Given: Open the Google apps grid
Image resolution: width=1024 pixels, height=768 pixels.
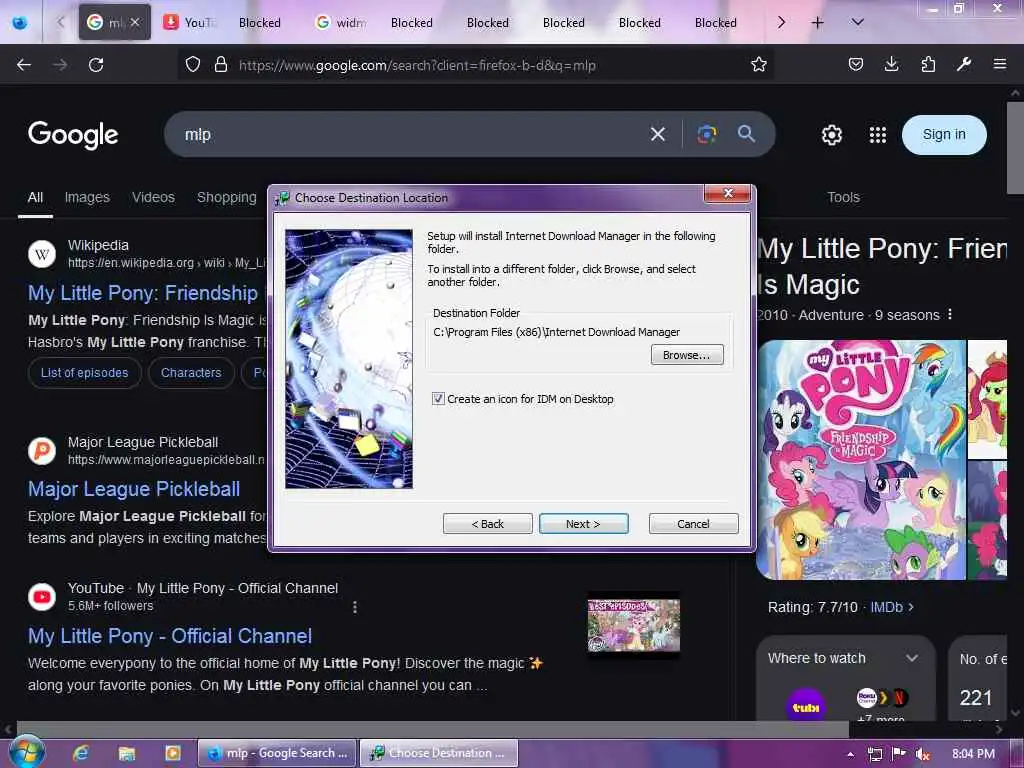Looking at the screenshot, I should [x=878, y=135].
